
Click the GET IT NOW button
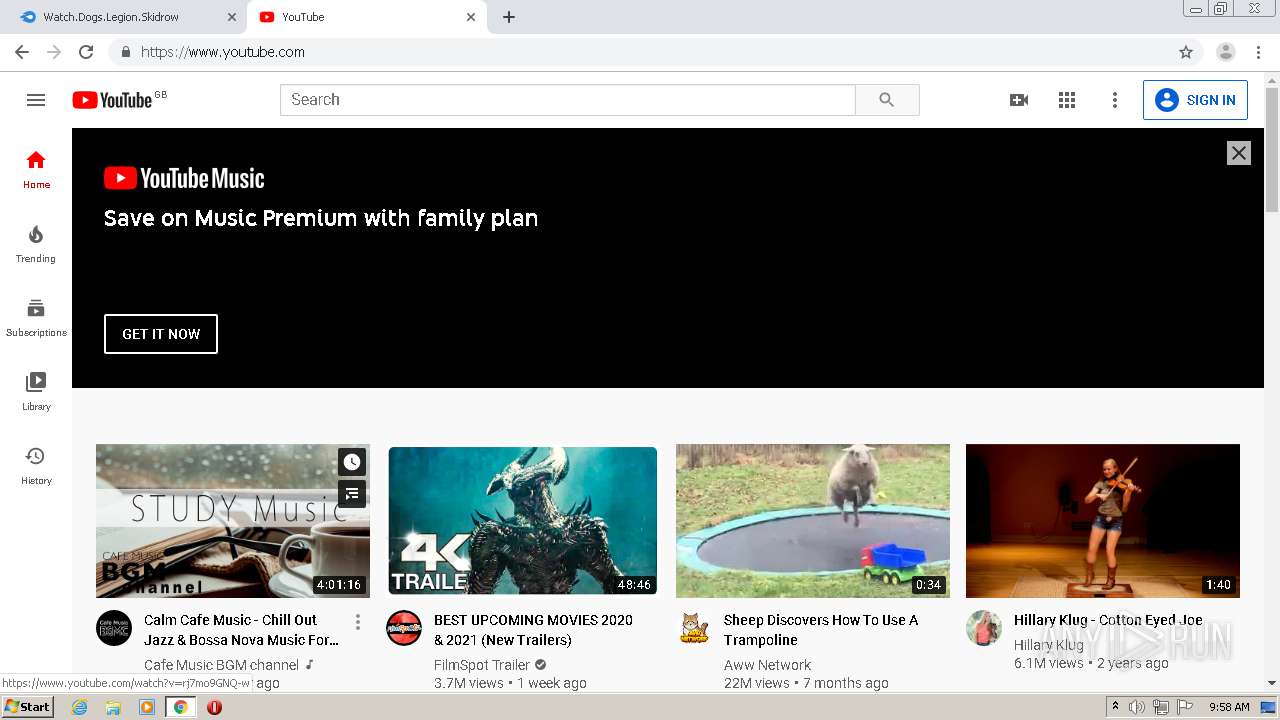(161, 334)
